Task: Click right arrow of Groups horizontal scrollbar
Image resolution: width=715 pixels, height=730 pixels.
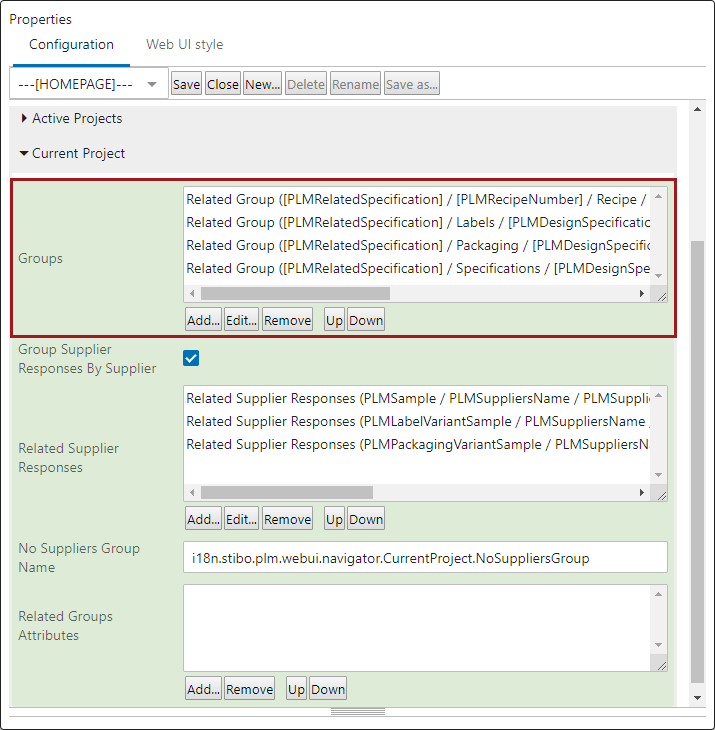Action: 642,293
